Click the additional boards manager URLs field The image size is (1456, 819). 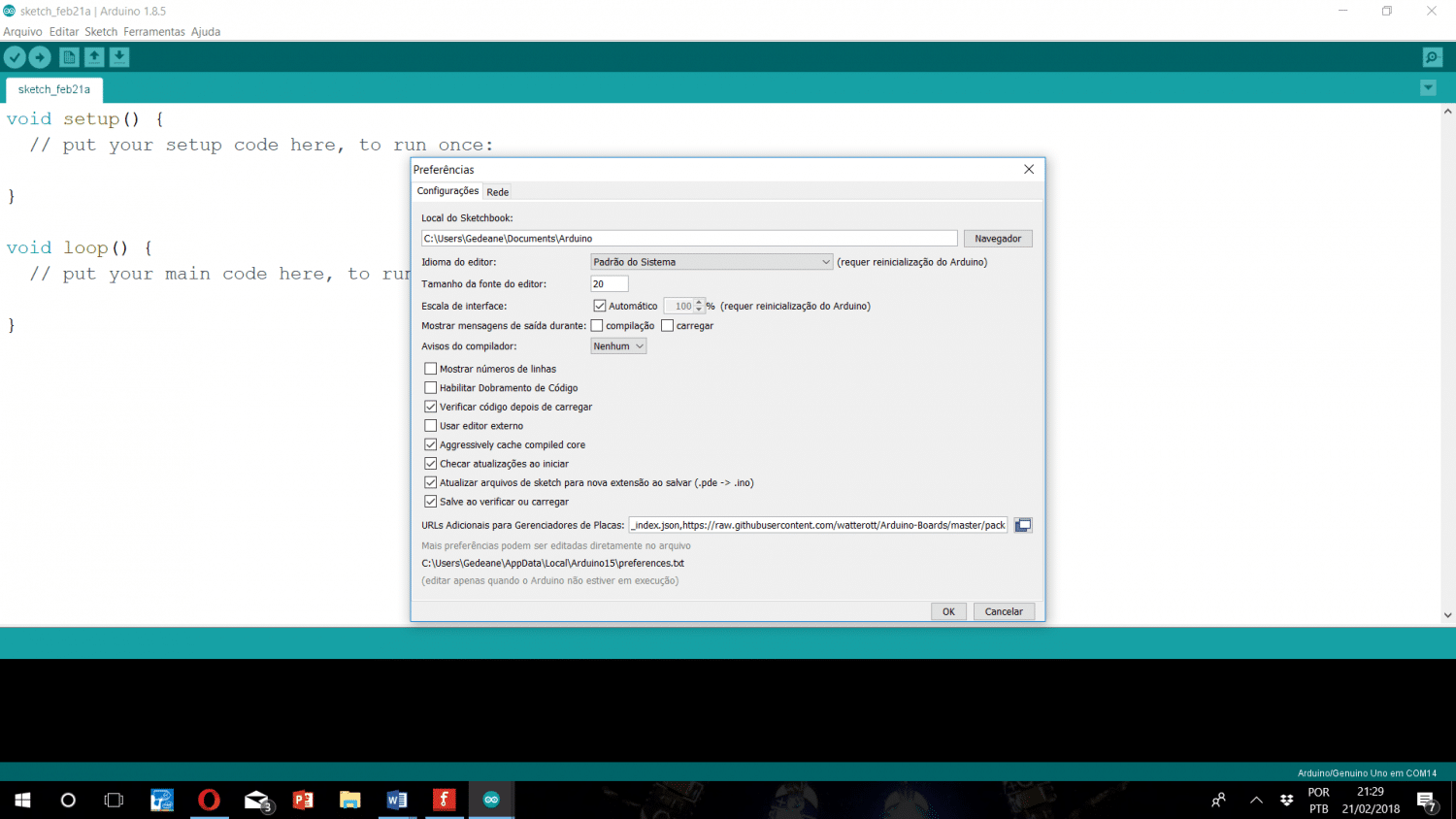(x=818, y=525)
